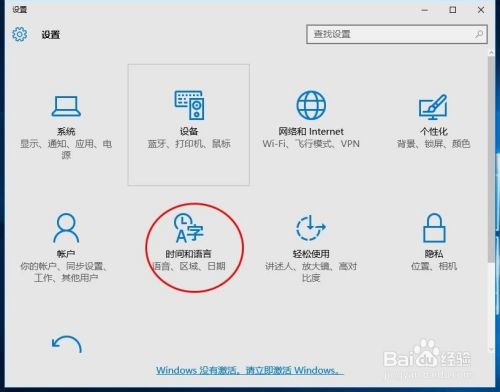Image resolution: width=500 pixels, height=392 pixels.
Task: Click the 个性化 title text
Action: point(434,131)
